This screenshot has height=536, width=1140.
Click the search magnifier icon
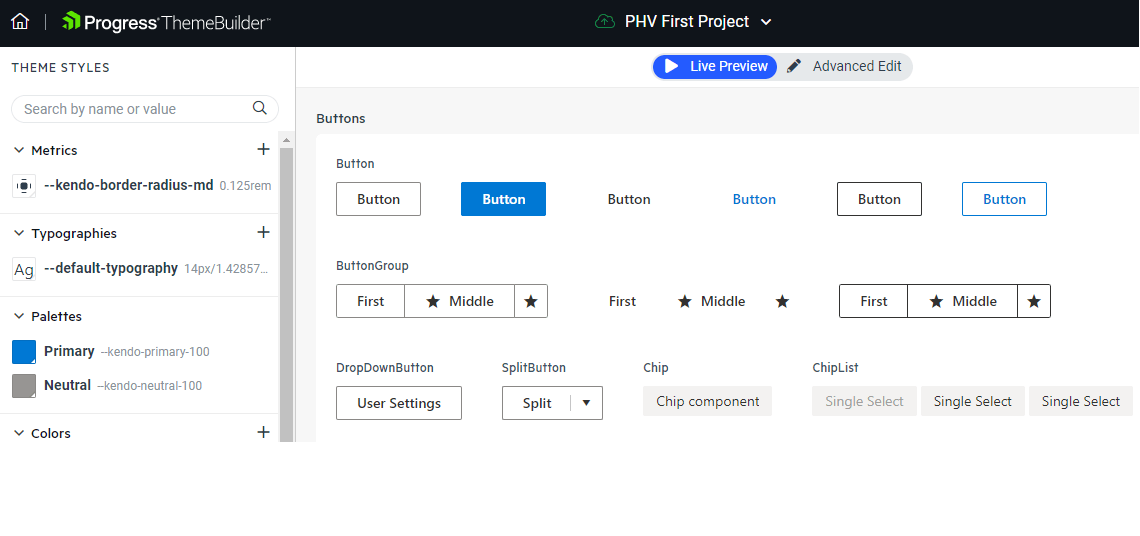(x=260, y=108)
